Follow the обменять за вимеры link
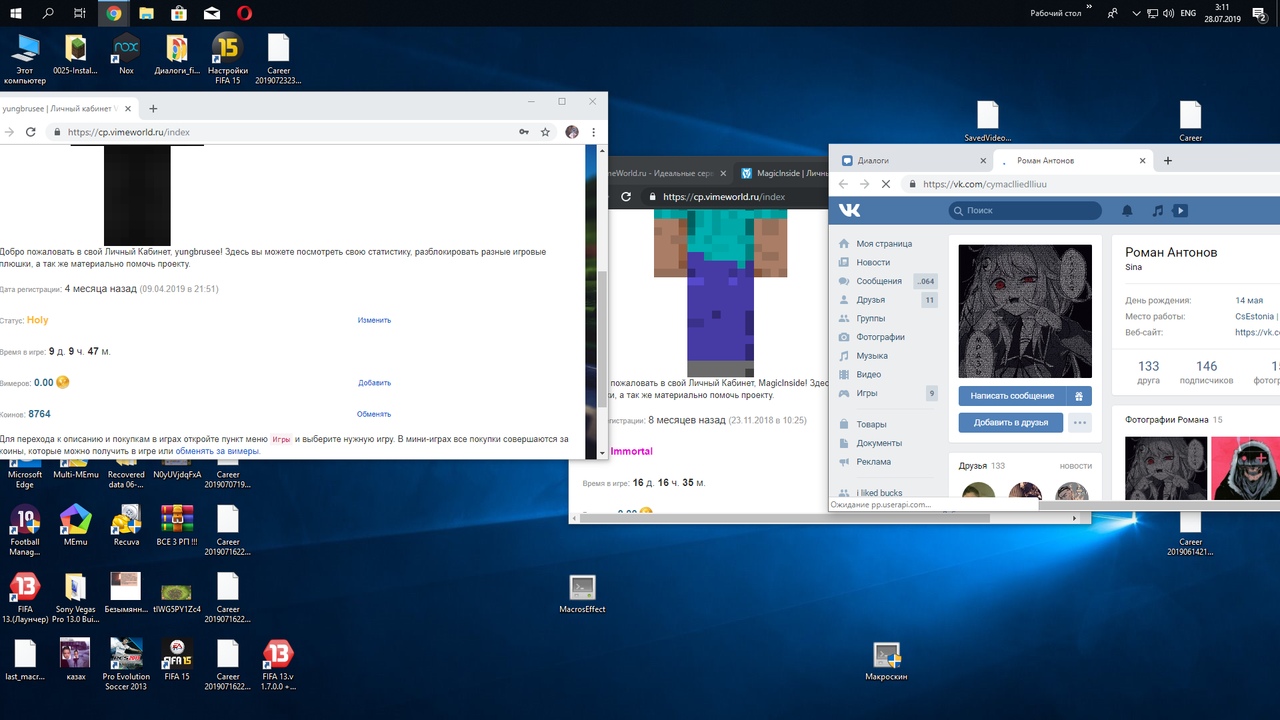The width and height of the screenshot is (1280, 720). coord(217,451)
